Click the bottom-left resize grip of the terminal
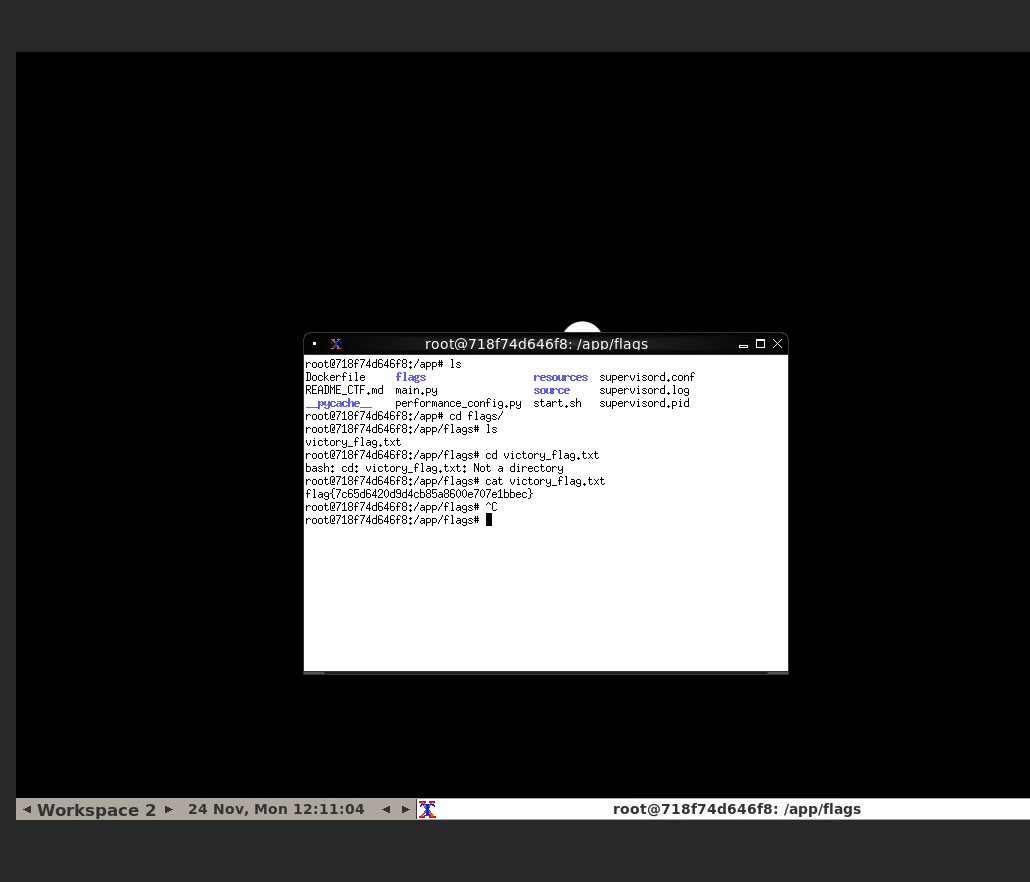The image size is (1030, 882). click(314, 673)
